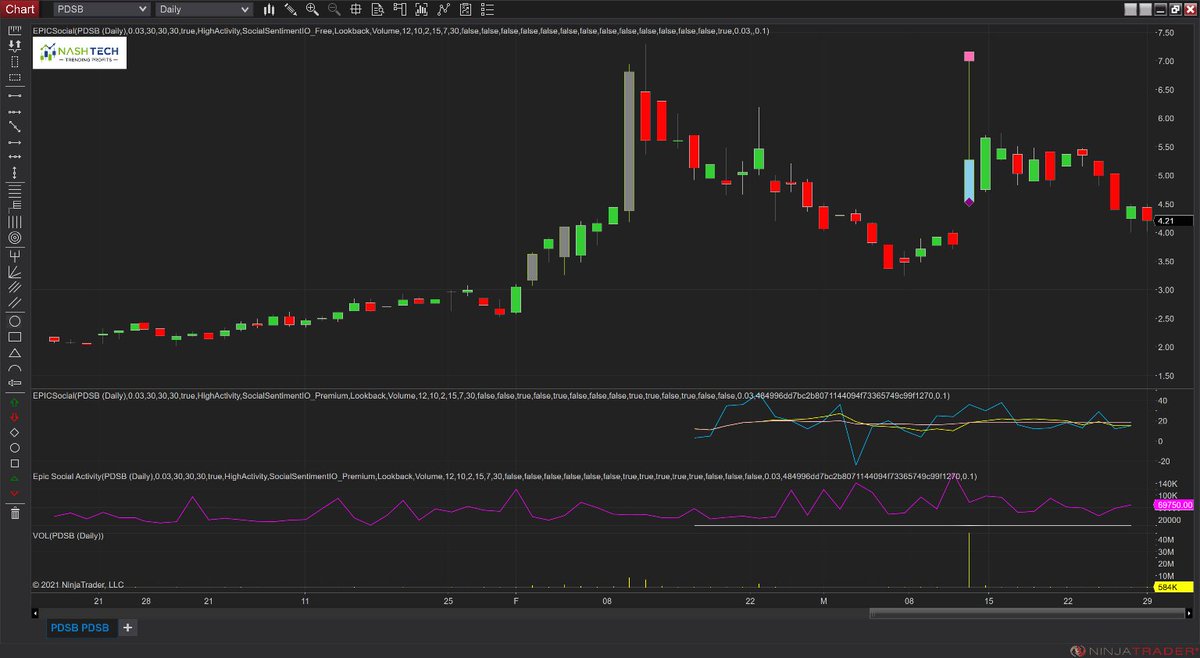Click the zoom out magnifier icon
This screenshot has width=1200, height=658.
click(335, 9)
